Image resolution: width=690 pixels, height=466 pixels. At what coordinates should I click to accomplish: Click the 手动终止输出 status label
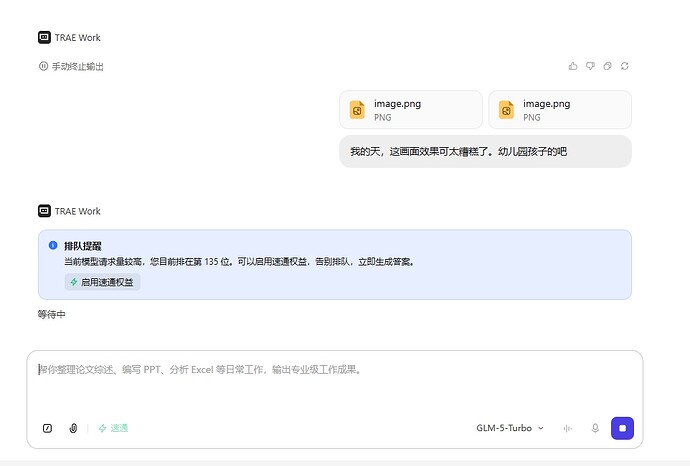click(x=78, y=66)
